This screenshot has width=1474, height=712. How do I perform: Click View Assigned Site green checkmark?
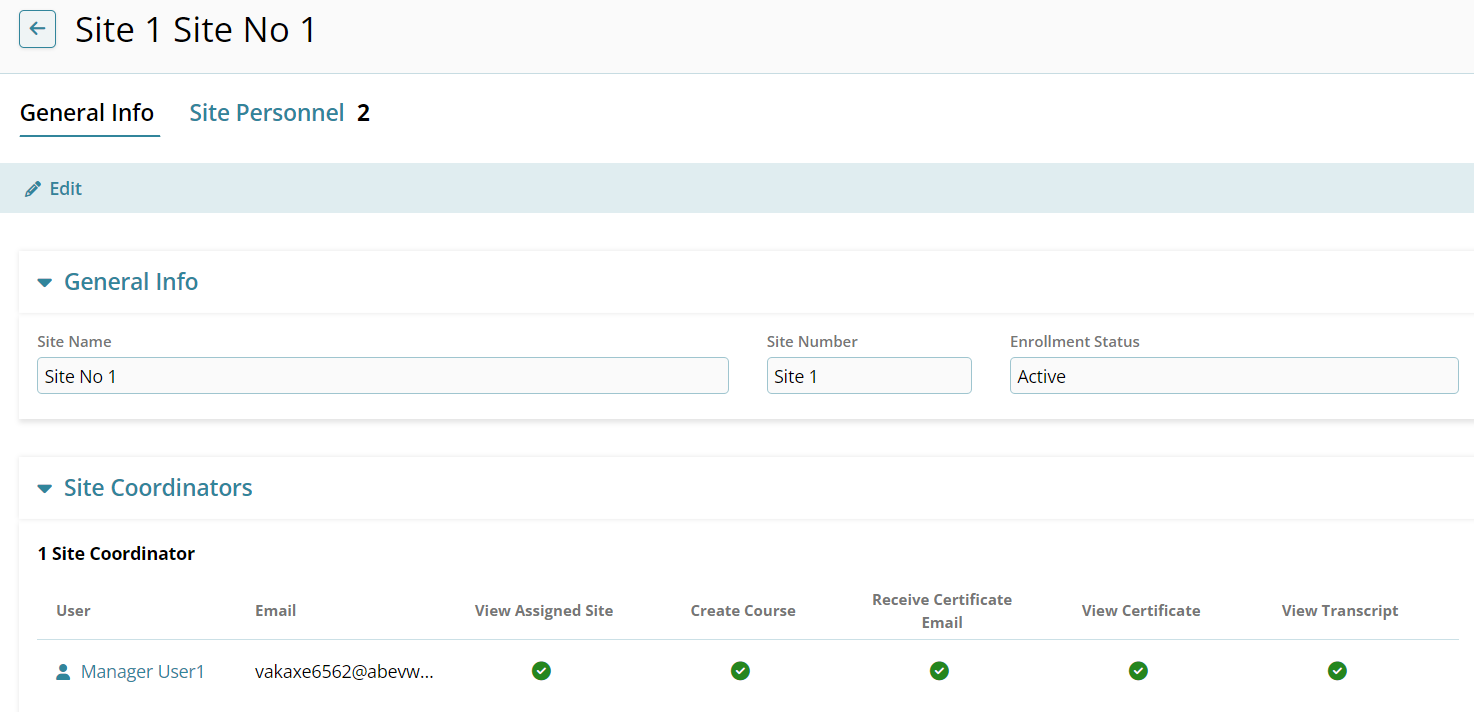541,671
